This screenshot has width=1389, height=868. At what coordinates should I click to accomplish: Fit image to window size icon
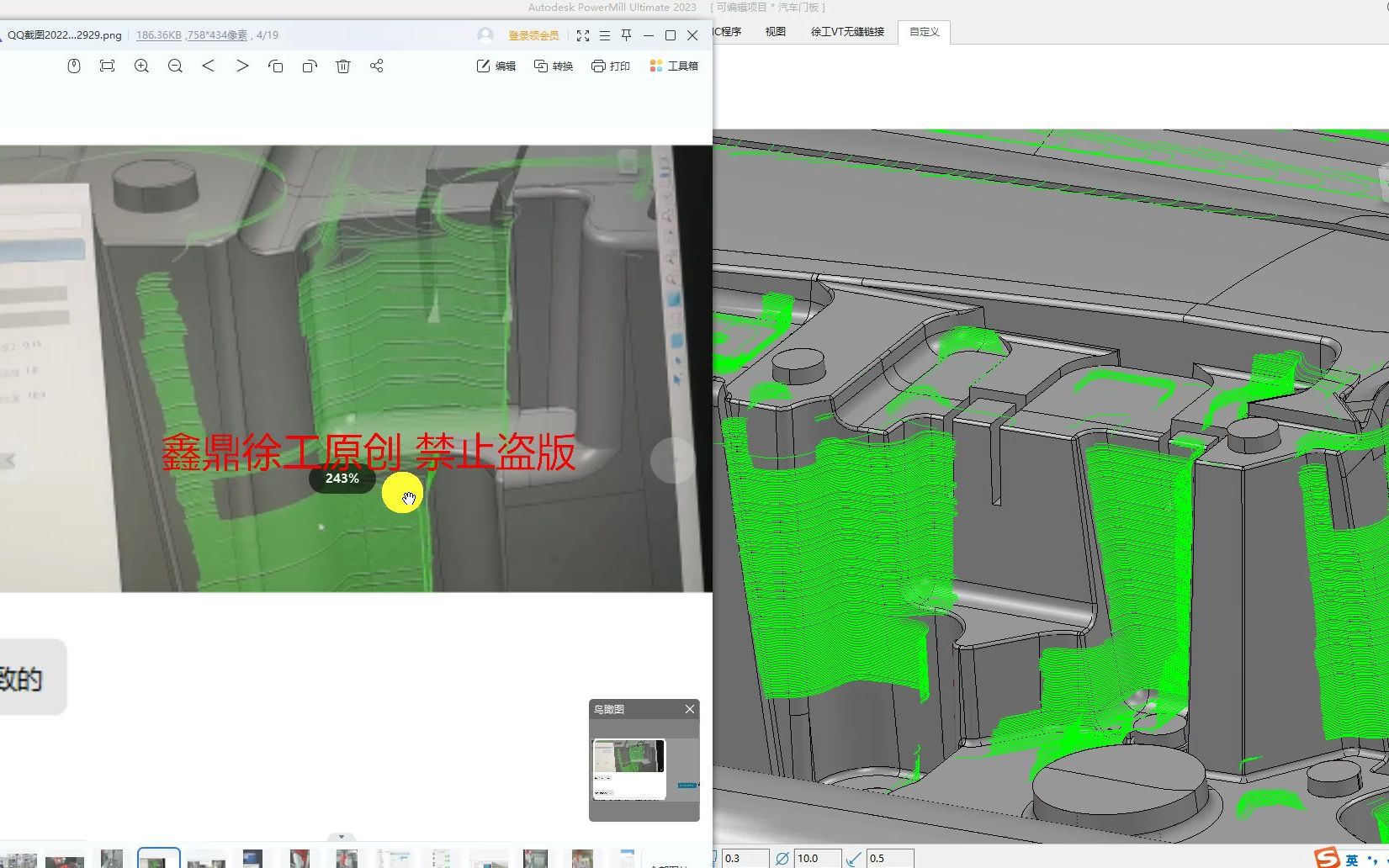tap(107, 66)
